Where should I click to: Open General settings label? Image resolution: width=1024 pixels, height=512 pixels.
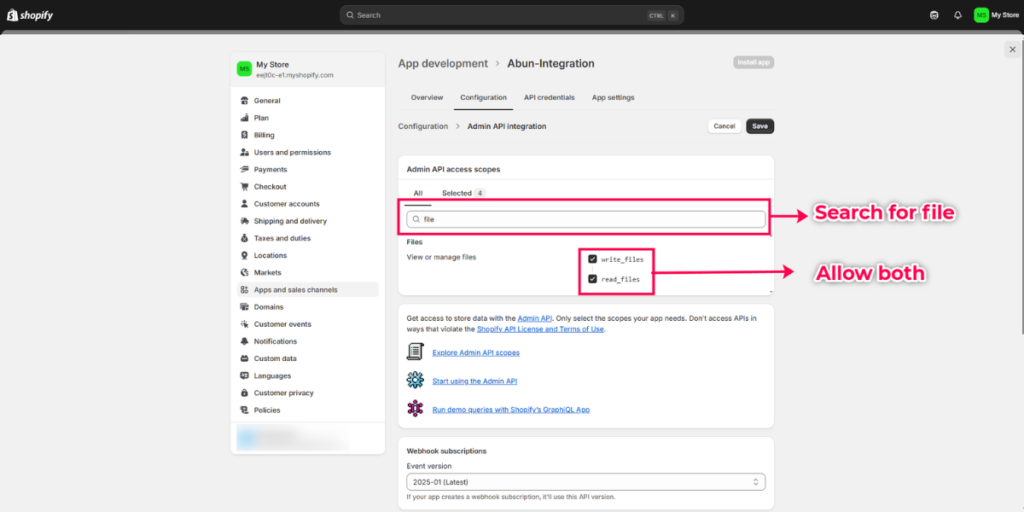(267, 101)
